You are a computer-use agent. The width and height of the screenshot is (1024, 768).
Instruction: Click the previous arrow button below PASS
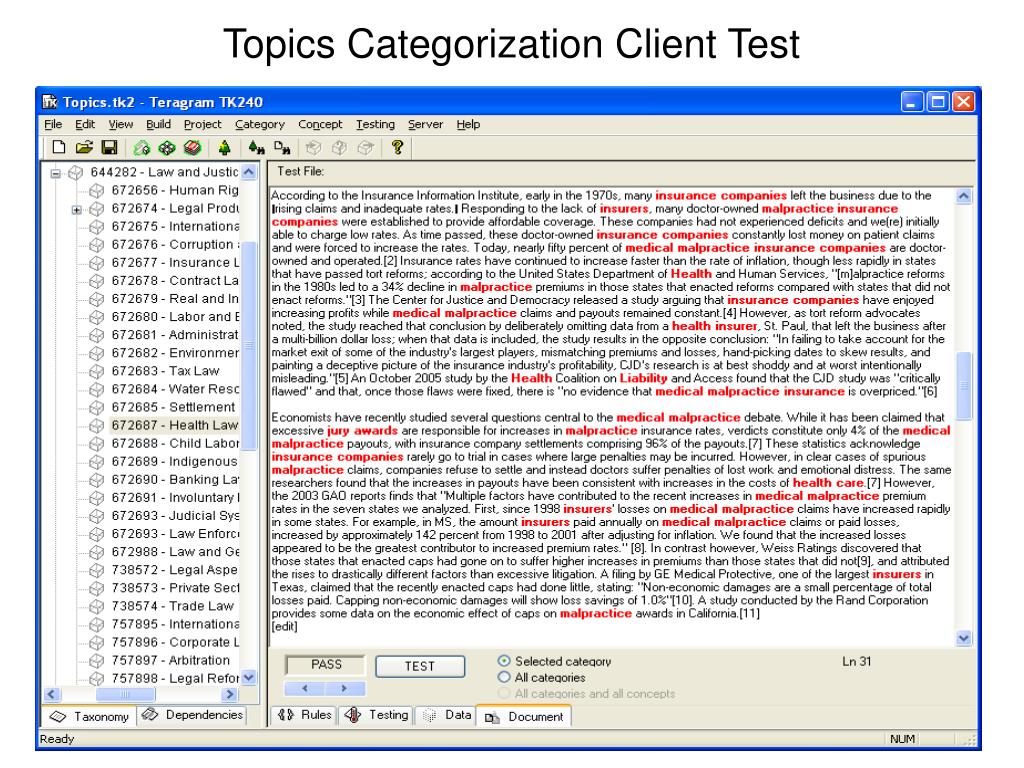(304, 688)
